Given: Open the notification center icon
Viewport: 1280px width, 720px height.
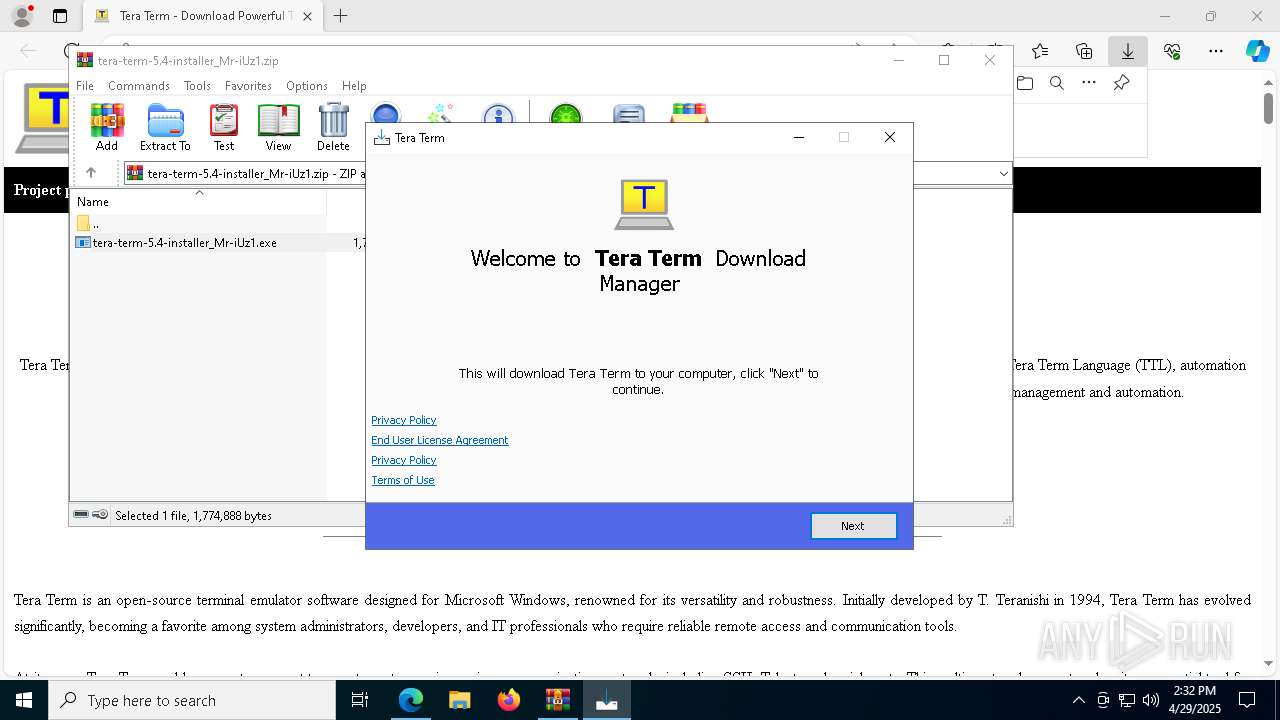Looking at the screenshot, I should click(x=1247, y=700).
